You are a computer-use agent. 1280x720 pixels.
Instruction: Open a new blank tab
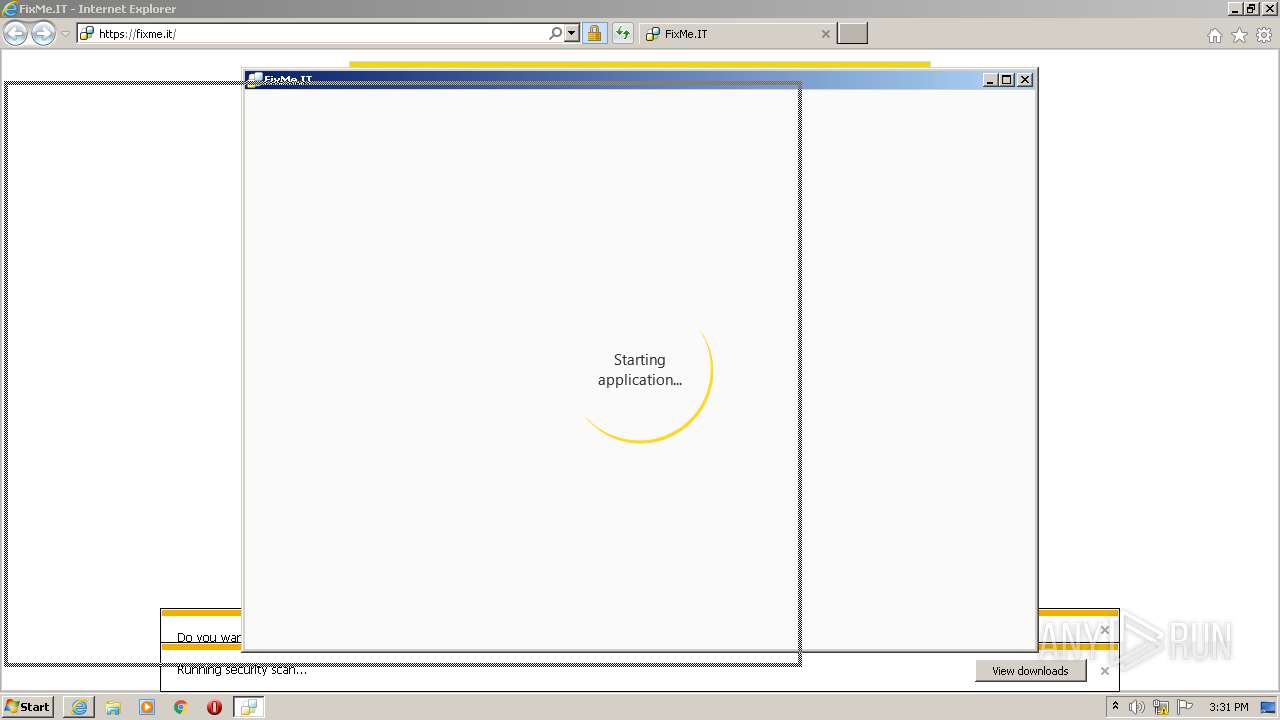(x=852, y=33)
